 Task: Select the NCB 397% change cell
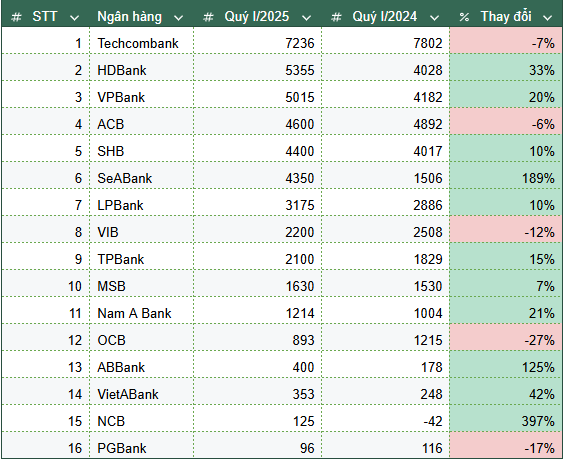point(505,421)
